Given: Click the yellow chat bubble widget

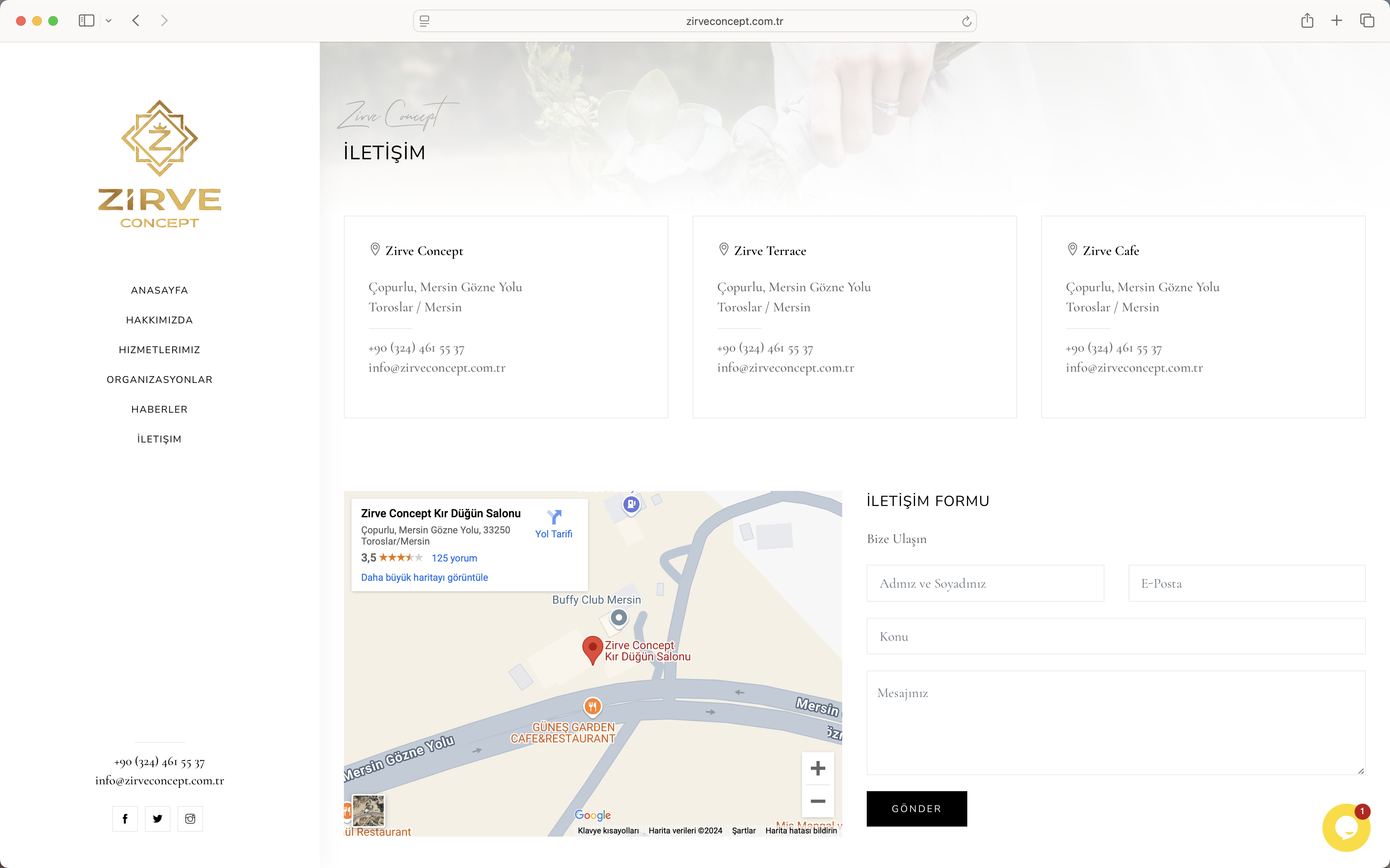Looking at the screenshot, I should [1346, 827].
